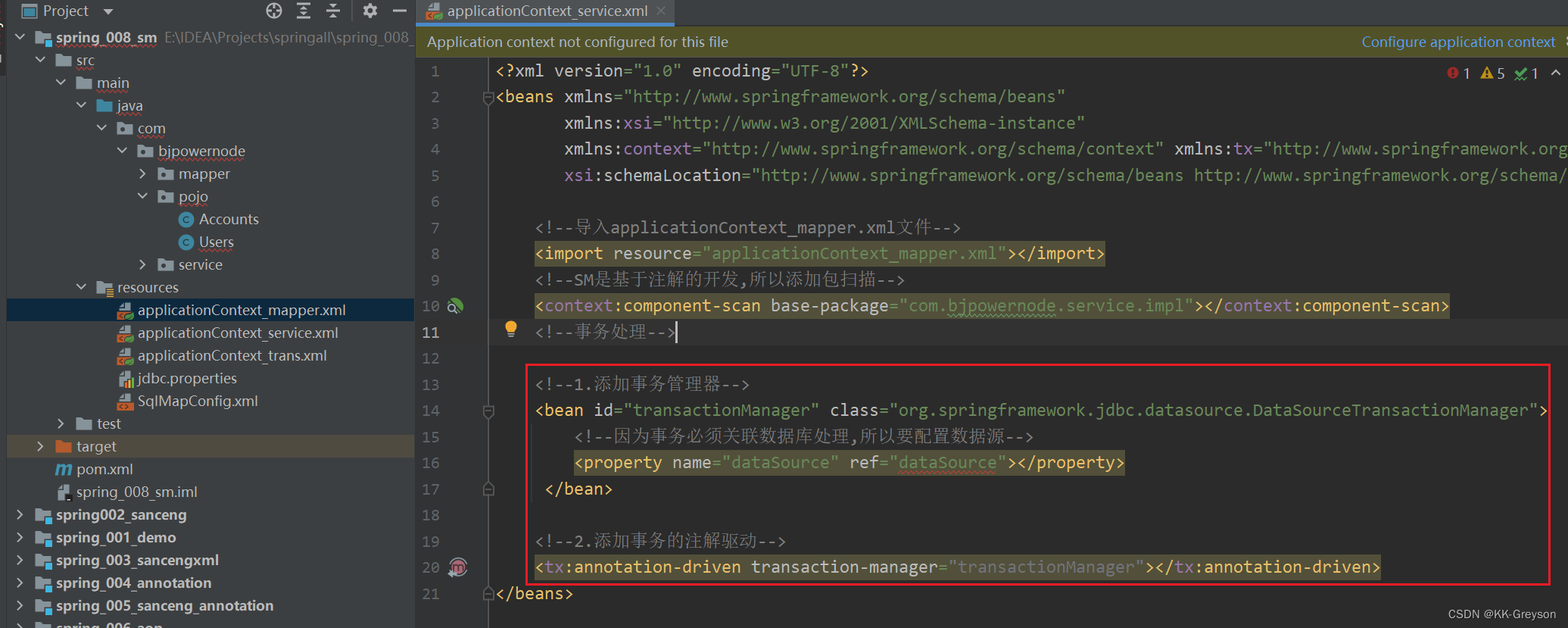The height and width of the screenshot is (628, 1568).
Task: Expand the spring_004_annotation module
Action: (20, 583)
